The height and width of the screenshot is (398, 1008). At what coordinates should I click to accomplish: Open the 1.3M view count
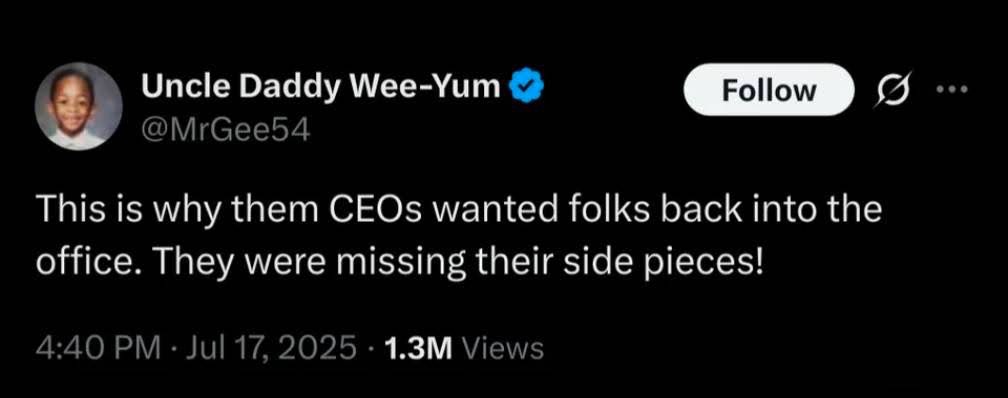418,349
